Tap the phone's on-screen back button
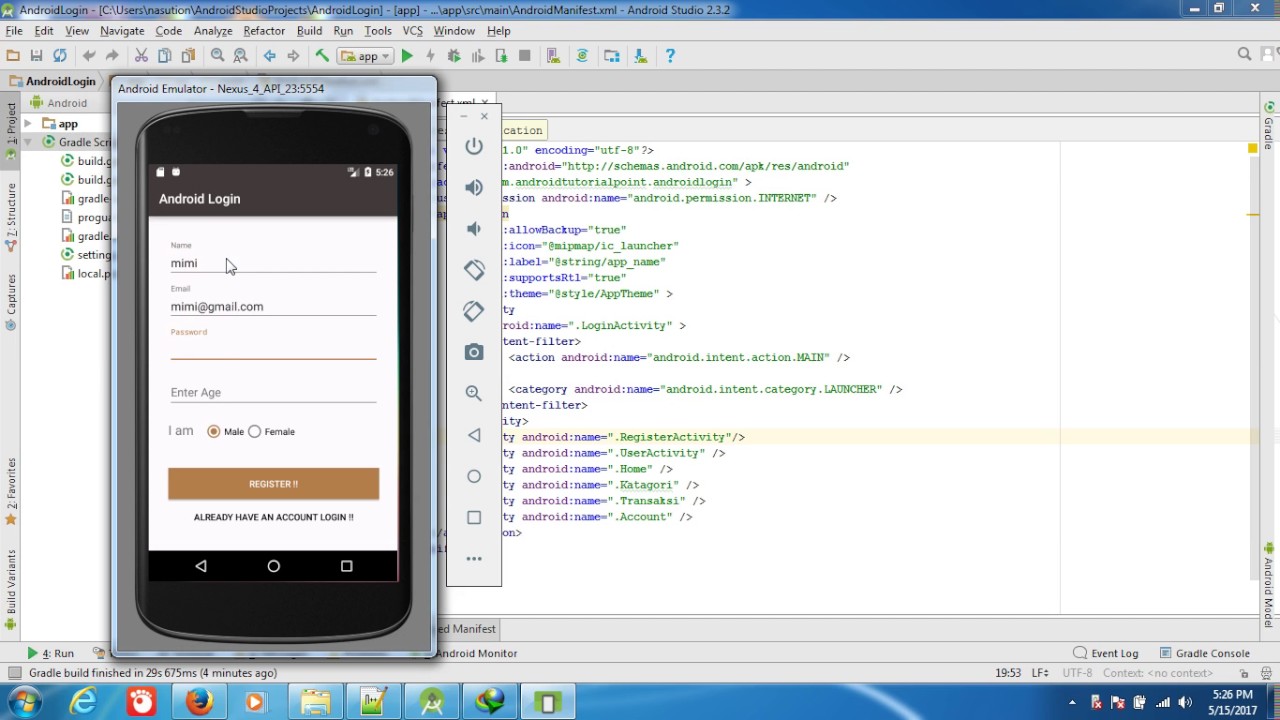The height and width of the screenshot is (720, 1280). point(201,566)
